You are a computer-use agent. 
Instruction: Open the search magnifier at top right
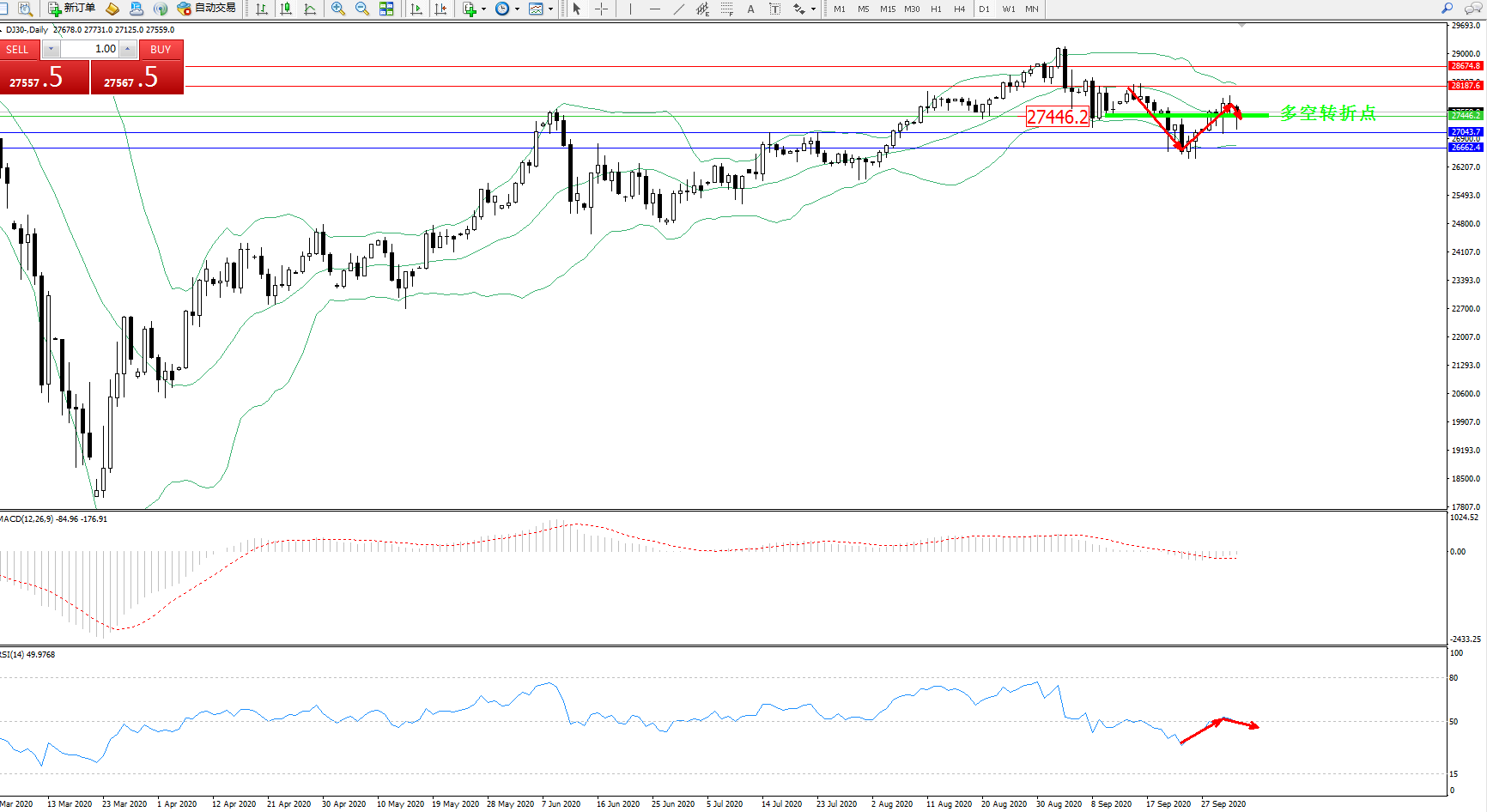[1448, 9]
